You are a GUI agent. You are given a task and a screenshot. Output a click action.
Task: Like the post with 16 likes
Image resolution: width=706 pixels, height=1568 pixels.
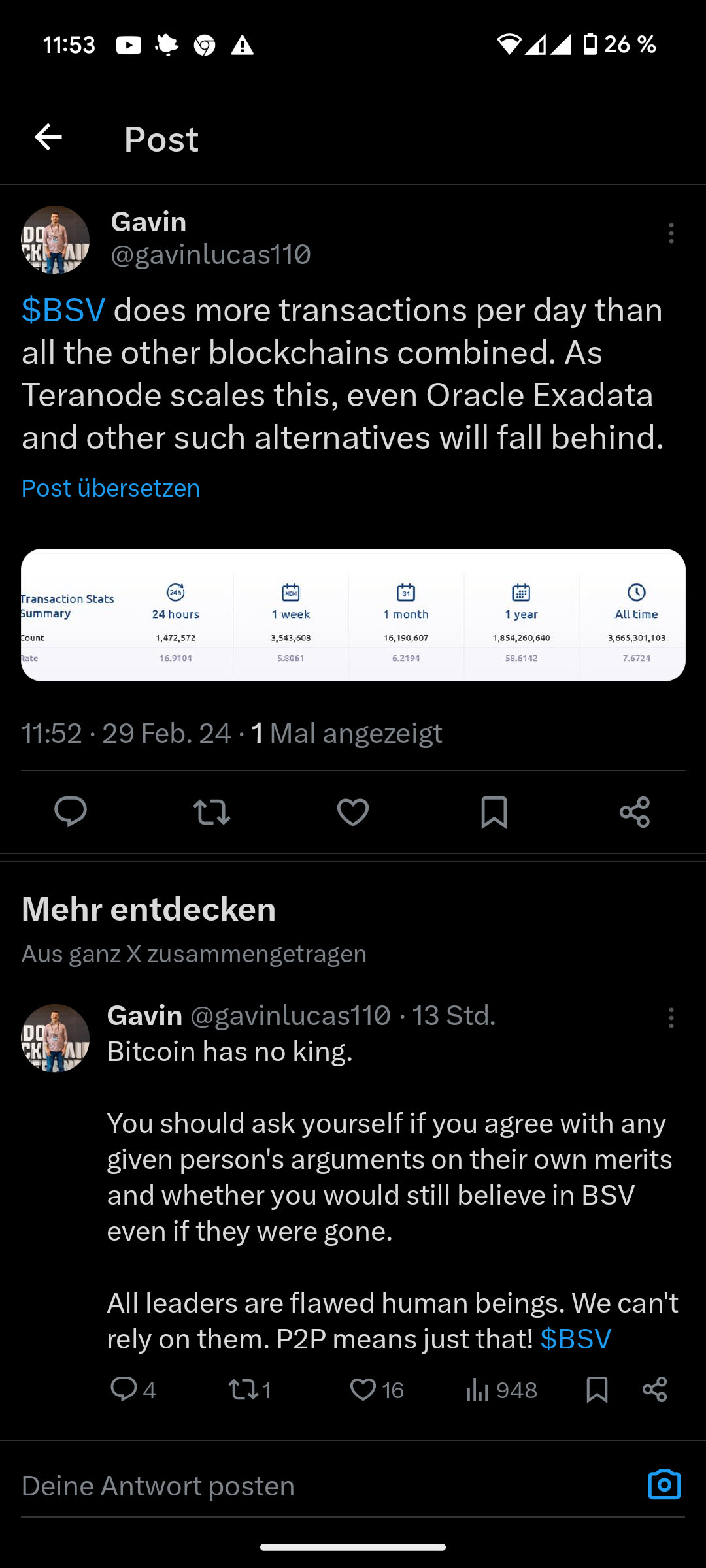[363, 1390]
